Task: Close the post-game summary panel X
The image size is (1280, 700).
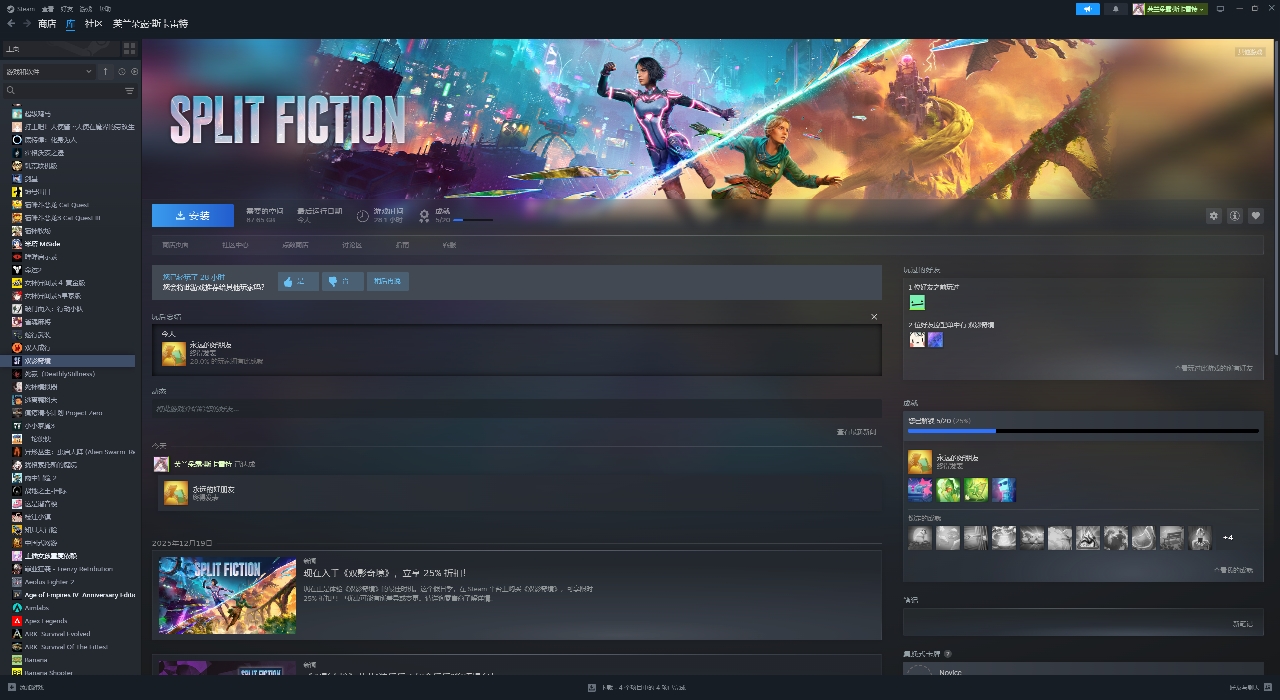Action: tap(874, 317)
